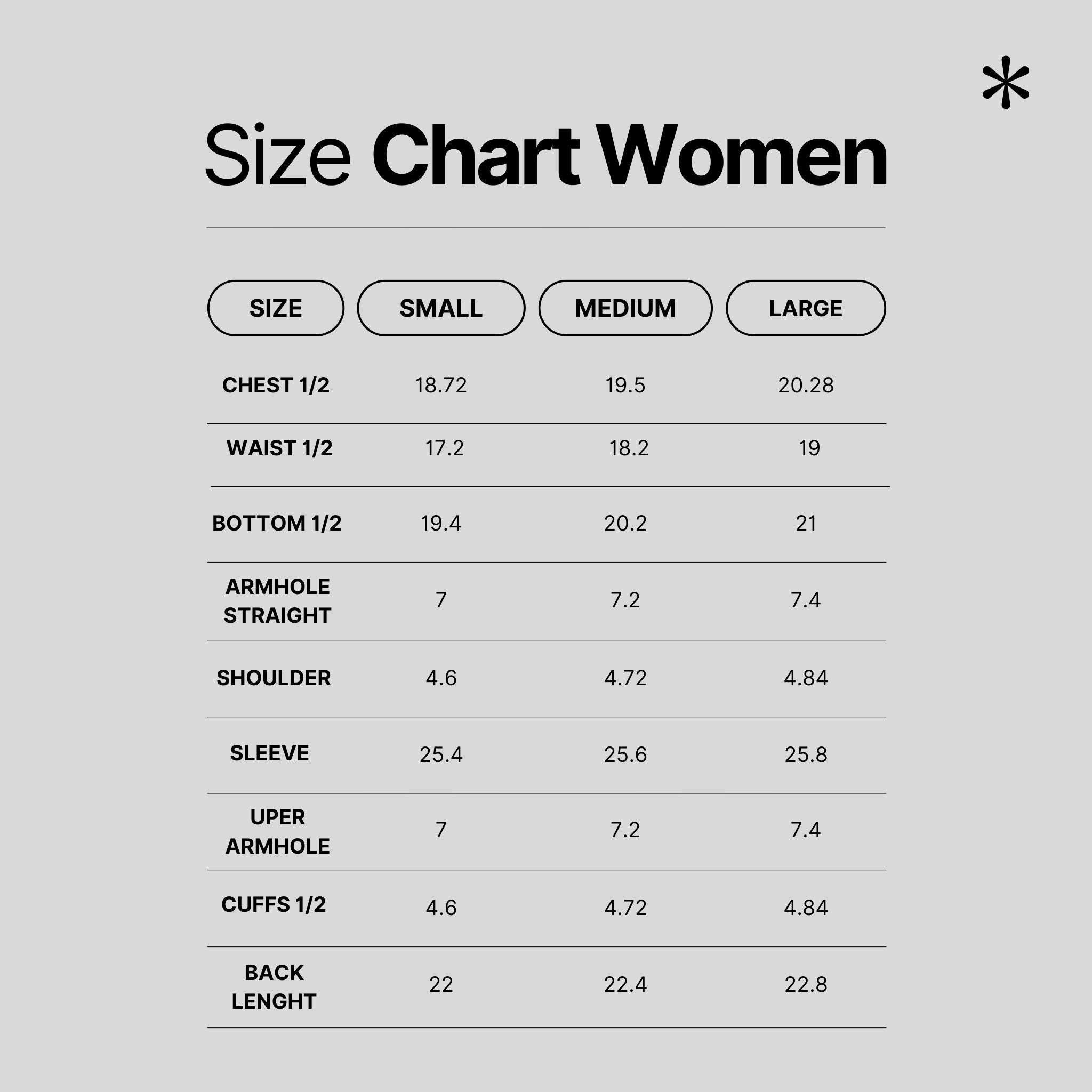1092x1092 pixels.
Task: Click the 22.8 large back length value
Action: coord(806,985)
